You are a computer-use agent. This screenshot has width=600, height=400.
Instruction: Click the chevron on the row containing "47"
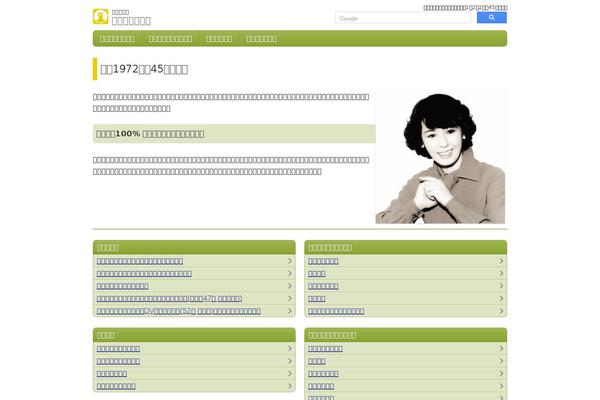[x=290, y=298]
